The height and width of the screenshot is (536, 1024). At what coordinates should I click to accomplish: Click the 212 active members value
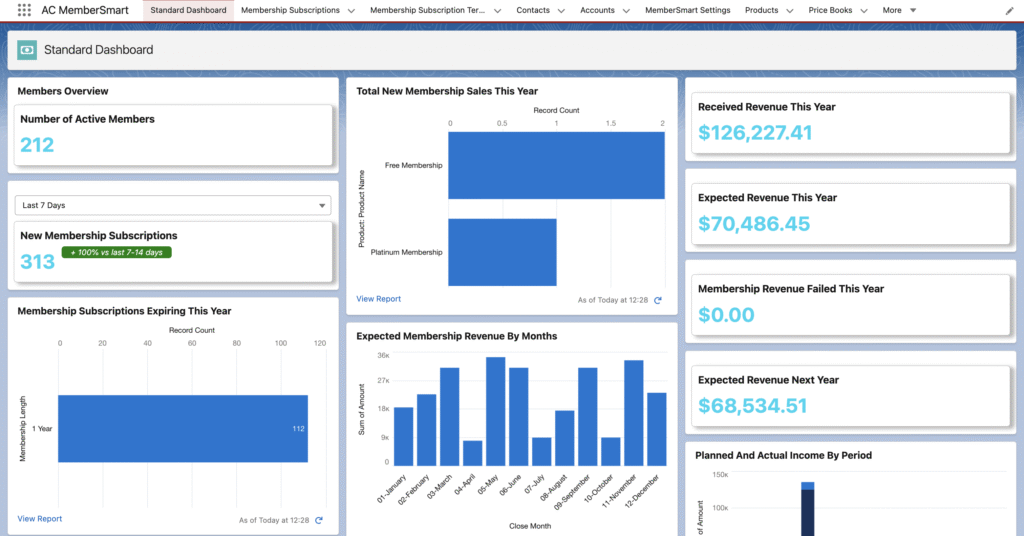(x=37, y=145)
